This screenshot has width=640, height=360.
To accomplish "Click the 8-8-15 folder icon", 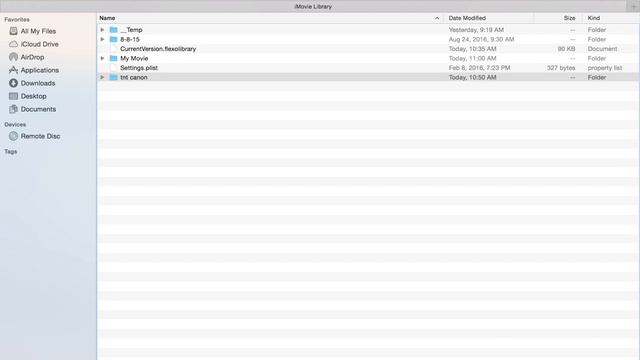I will tap(113, 39).
